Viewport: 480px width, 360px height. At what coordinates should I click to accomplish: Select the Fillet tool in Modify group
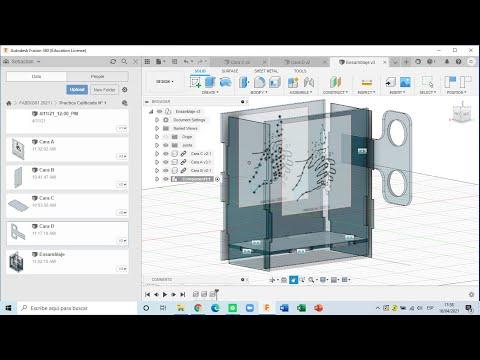[x=259, y=82]
